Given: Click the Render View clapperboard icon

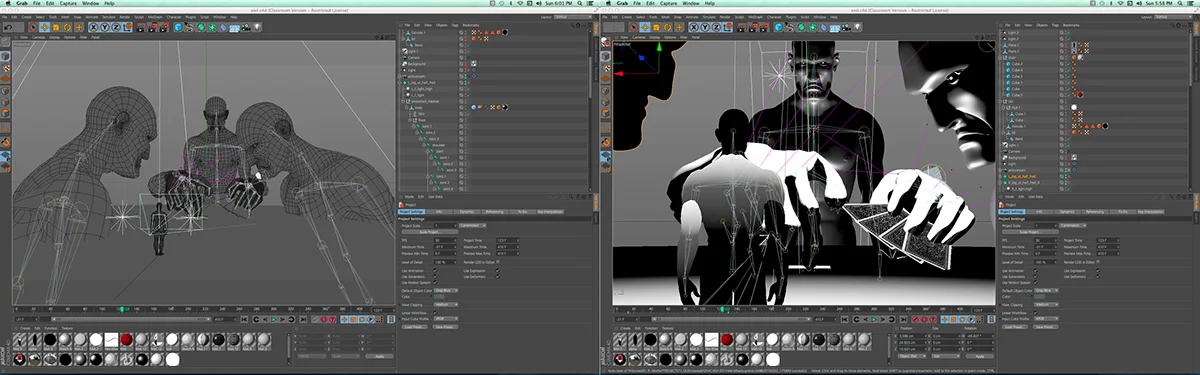Looking at the screenshot, I should point(141,28).
